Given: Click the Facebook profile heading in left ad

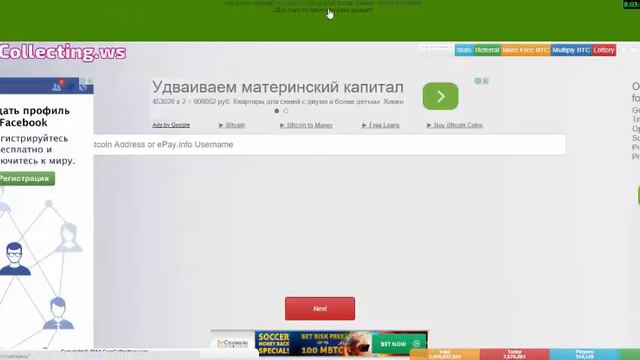Looking at the screenshot, I should [x=35, y=116].
